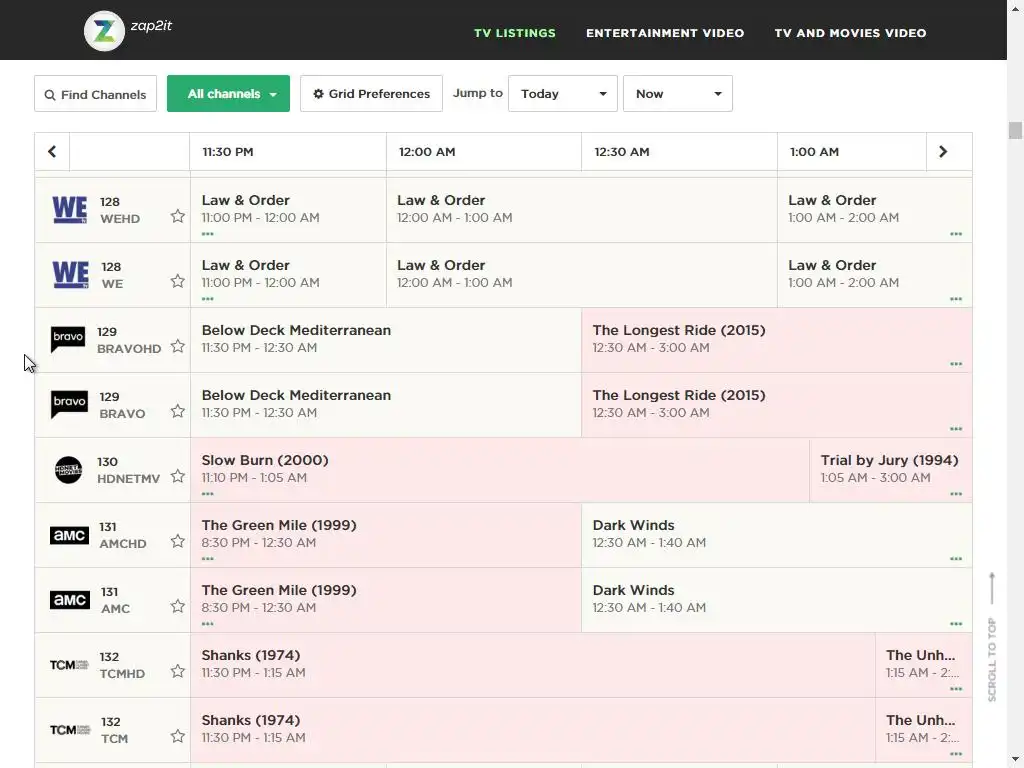Open AMCHD The Green Mile (1999) listing

(386, 535)
